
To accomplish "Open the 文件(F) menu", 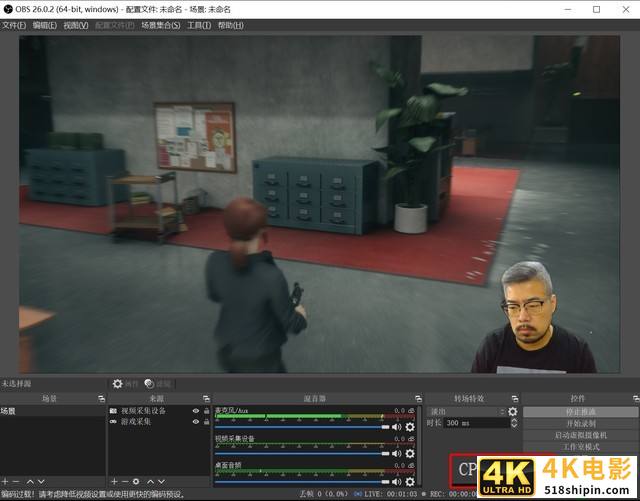I will [x=14, y=24].
